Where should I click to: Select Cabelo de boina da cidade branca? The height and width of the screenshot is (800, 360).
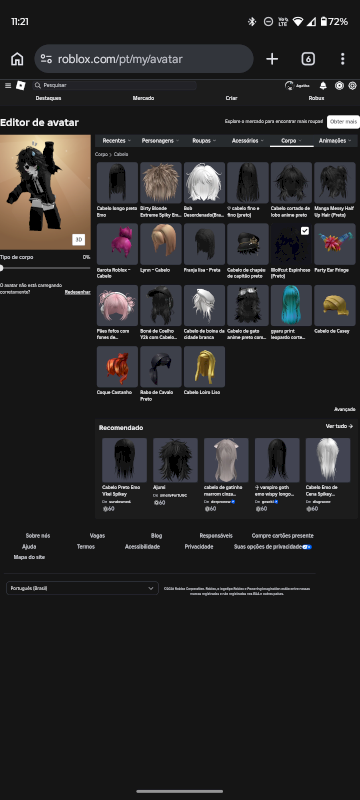[204, 305]
